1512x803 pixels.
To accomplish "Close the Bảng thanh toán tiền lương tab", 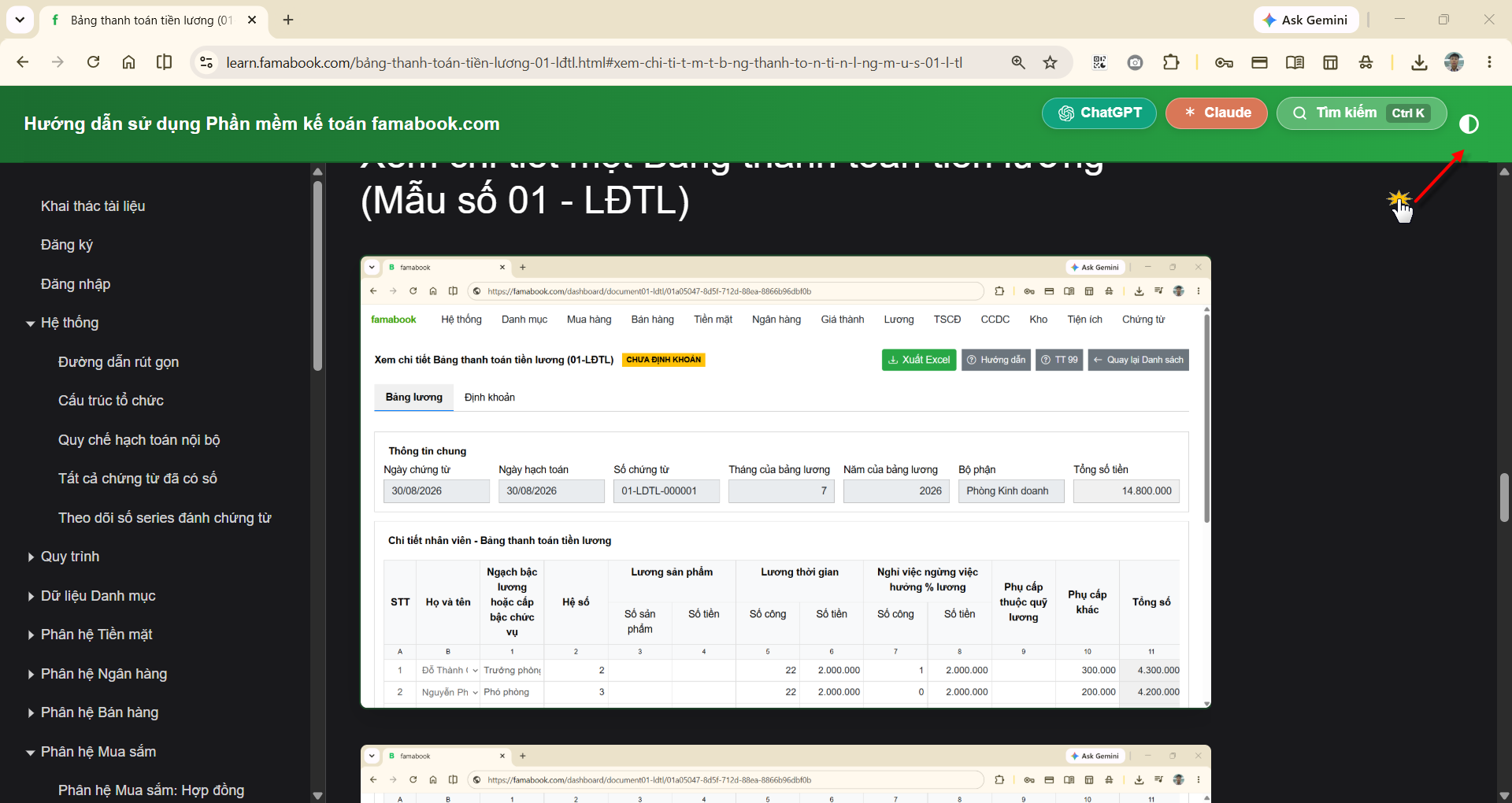I will (x=252, y=20).
